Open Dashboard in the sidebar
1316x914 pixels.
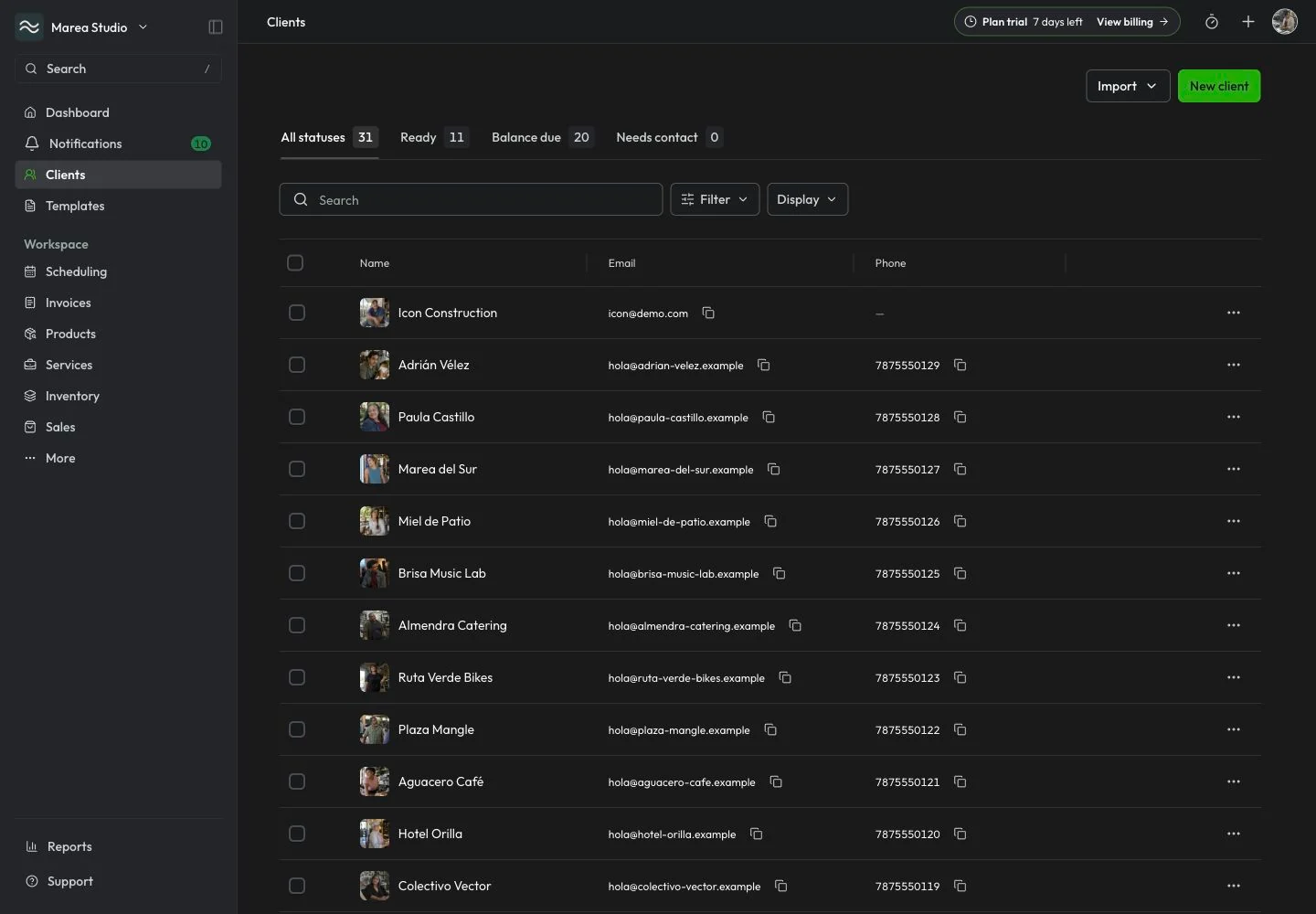[x=118, y=112]
